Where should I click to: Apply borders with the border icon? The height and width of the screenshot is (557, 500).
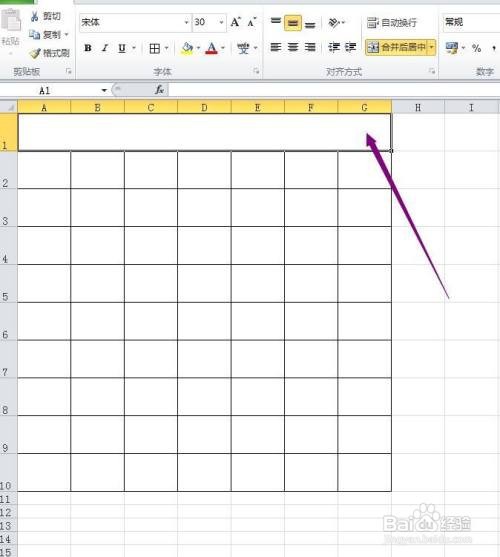(154, 48)
